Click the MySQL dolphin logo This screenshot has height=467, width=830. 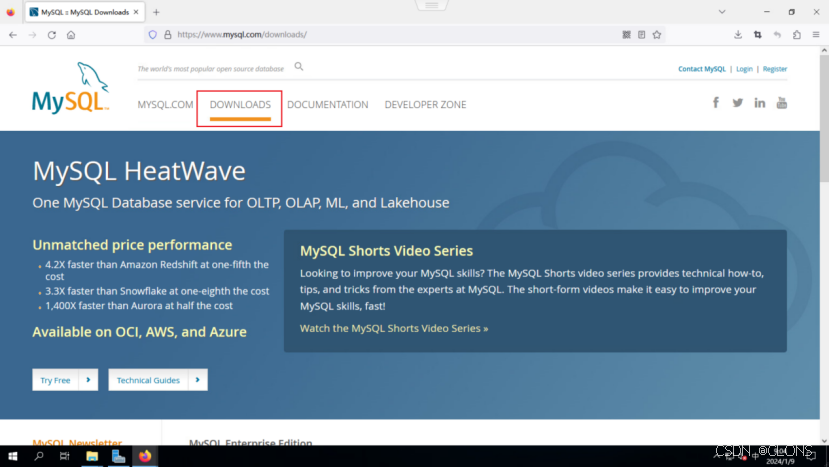click(x=70, y=87)
